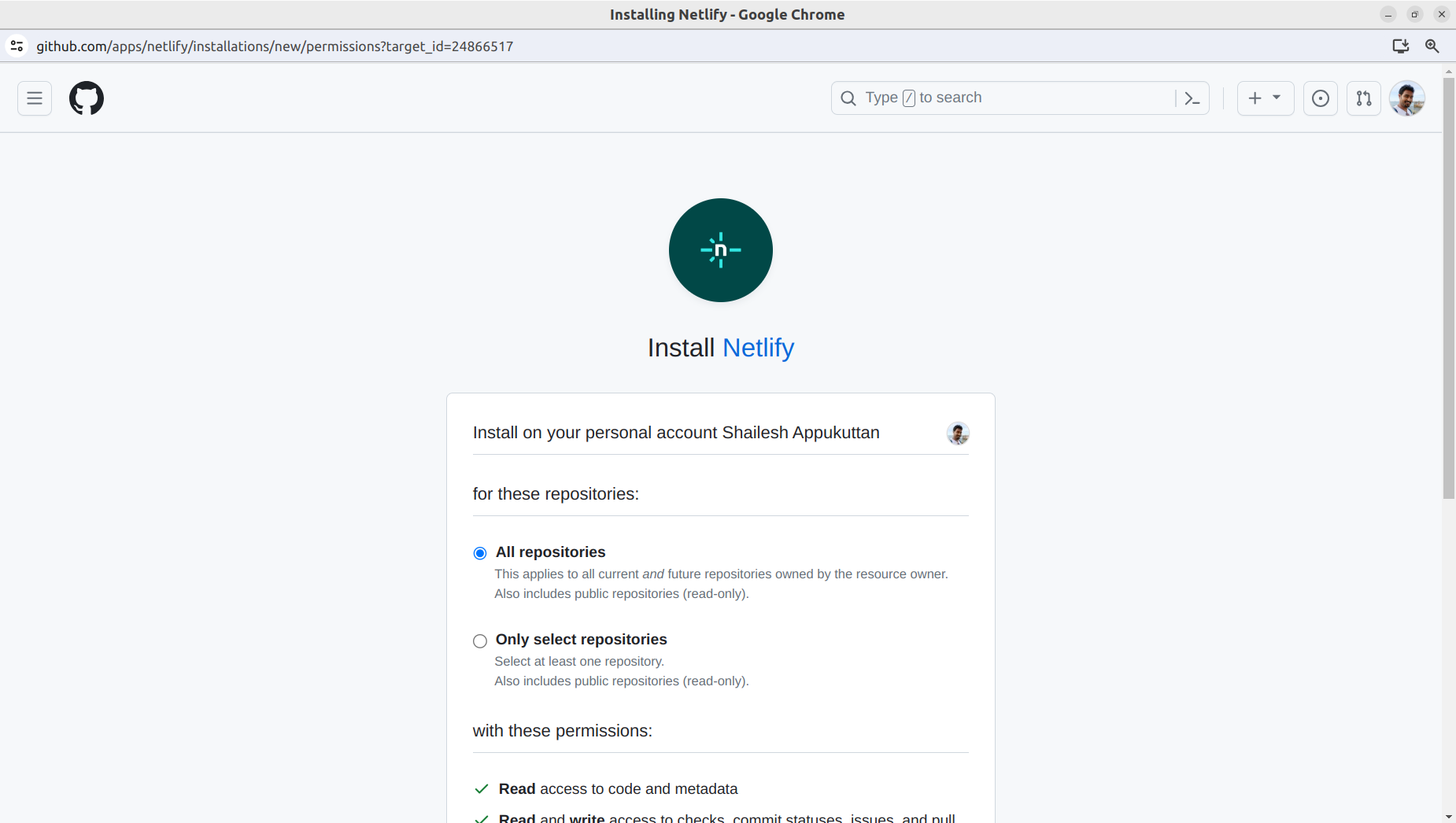
Task: Click the site permissions icon in the address bar
Action: (17, 46)
